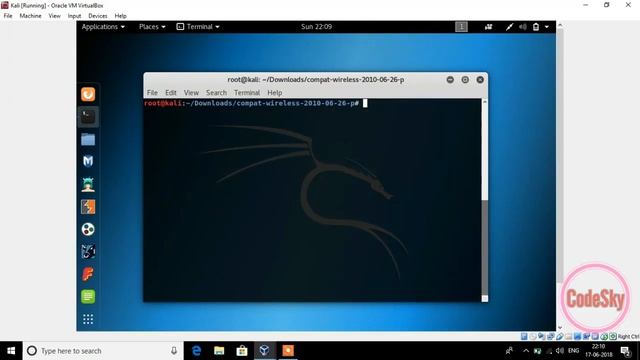Launch Armitage from the Kali dock

pos(88,184)
